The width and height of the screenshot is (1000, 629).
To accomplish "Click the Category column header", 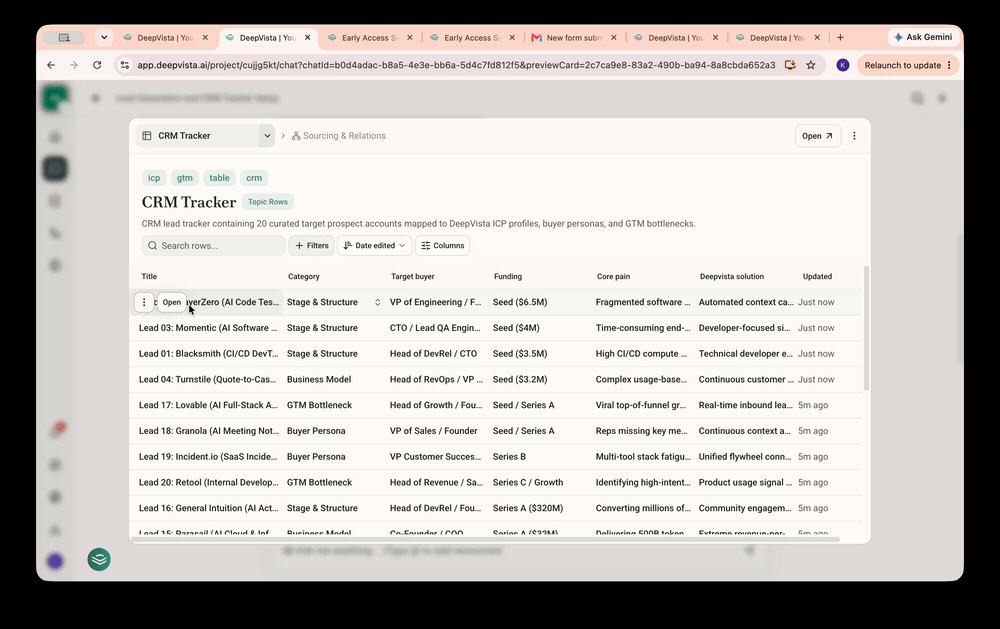I will coord(304,276).
